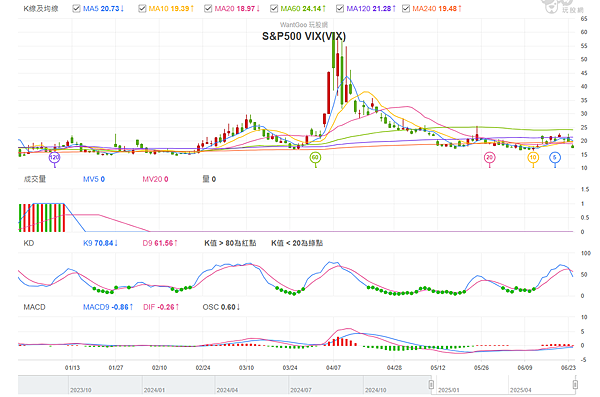Click the MA60 24.14 label
This screenshot has width=600, height=397.
coord(303,8)
